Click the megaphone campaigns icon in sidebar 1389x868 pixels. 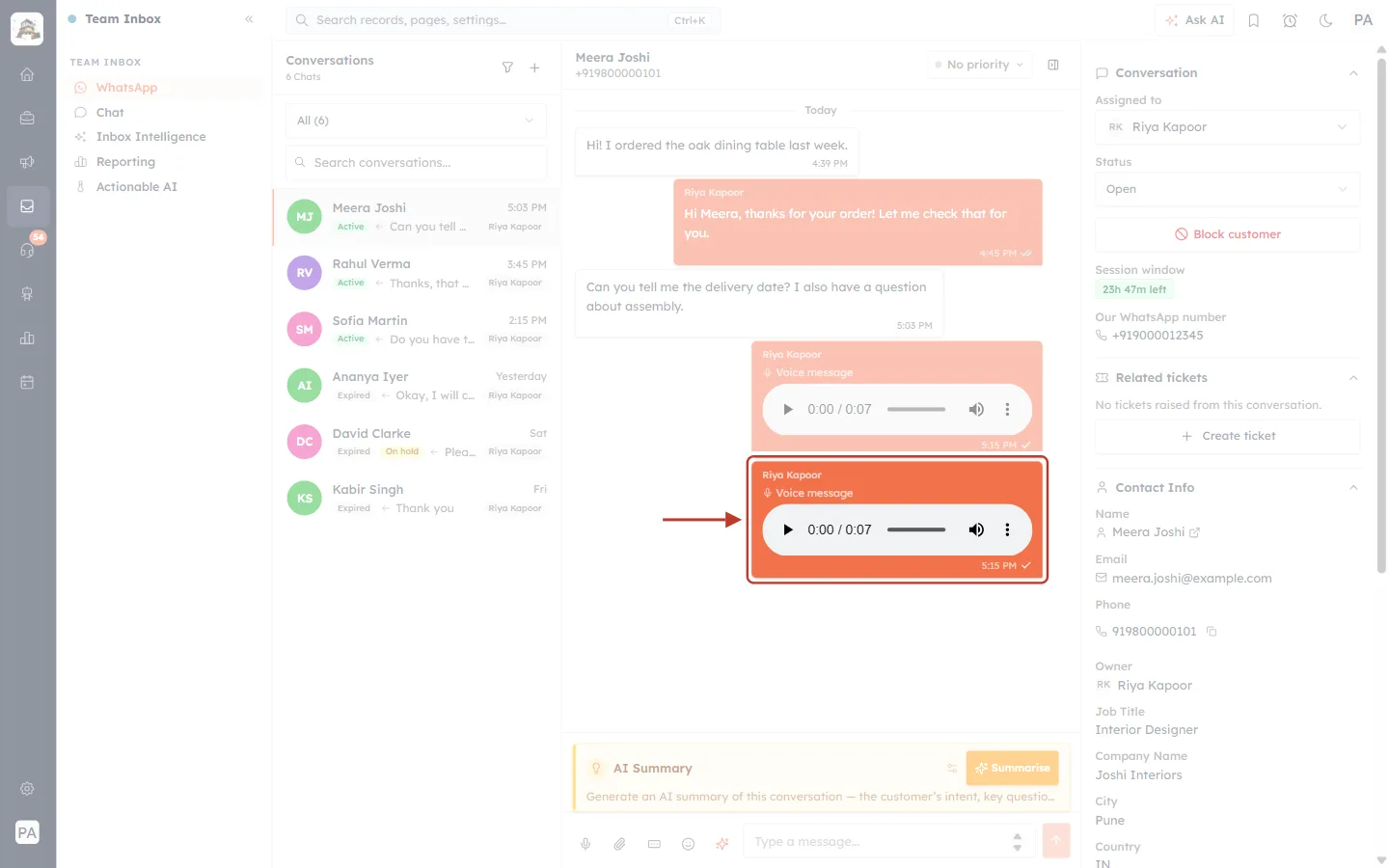tap(27, 162)
